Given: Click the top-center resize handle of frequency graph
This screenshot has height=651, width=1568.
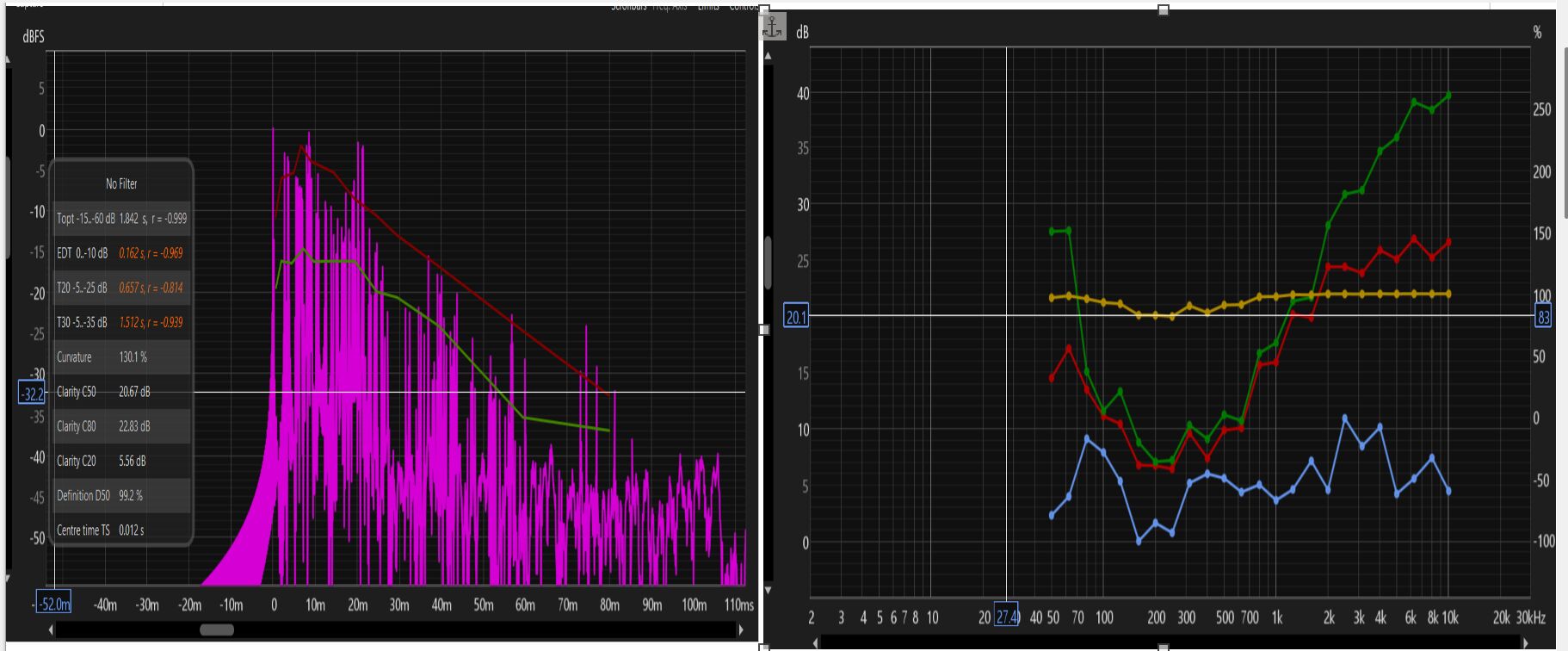Looking at the screenshot, I should (x=1164, y=10).
